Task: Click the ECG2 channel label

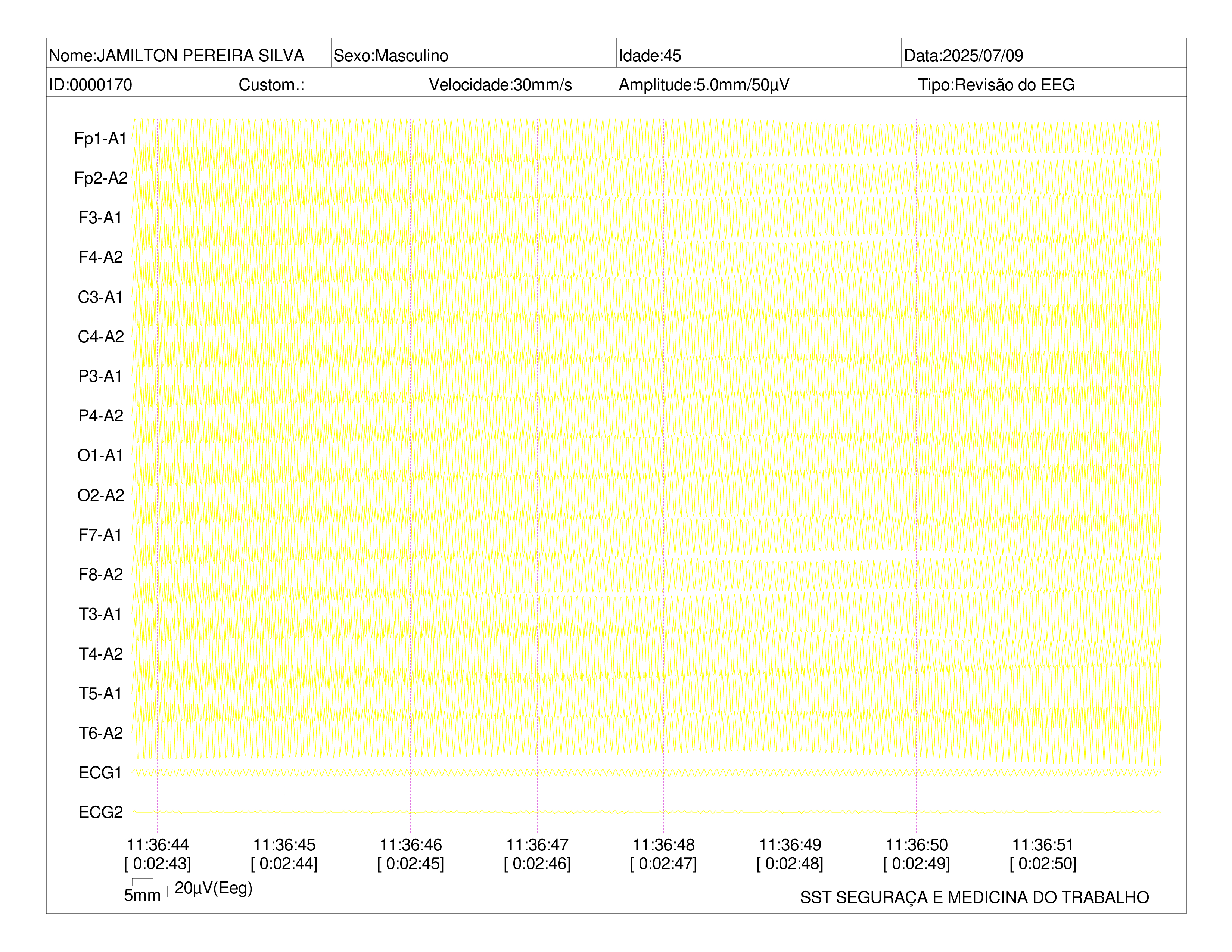Action: coord(101,812)
